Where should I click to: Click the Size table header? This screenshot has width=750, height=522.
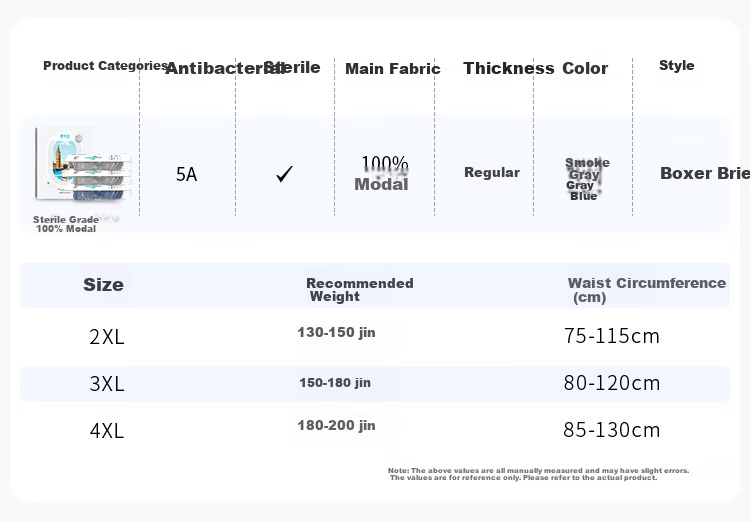[103, 285]
